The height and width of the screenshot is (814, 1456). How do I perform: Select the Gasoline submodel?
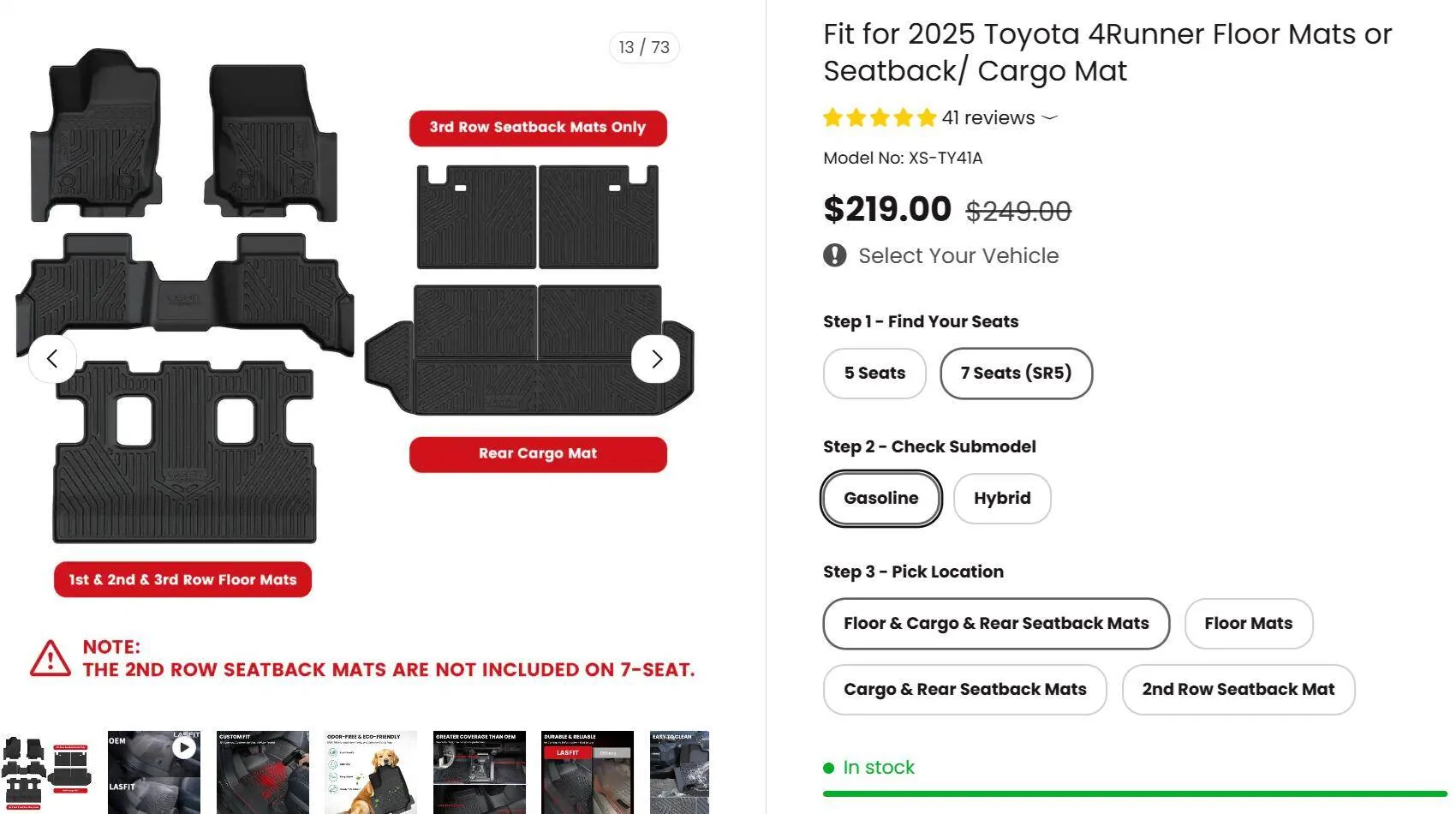(880, 498)
